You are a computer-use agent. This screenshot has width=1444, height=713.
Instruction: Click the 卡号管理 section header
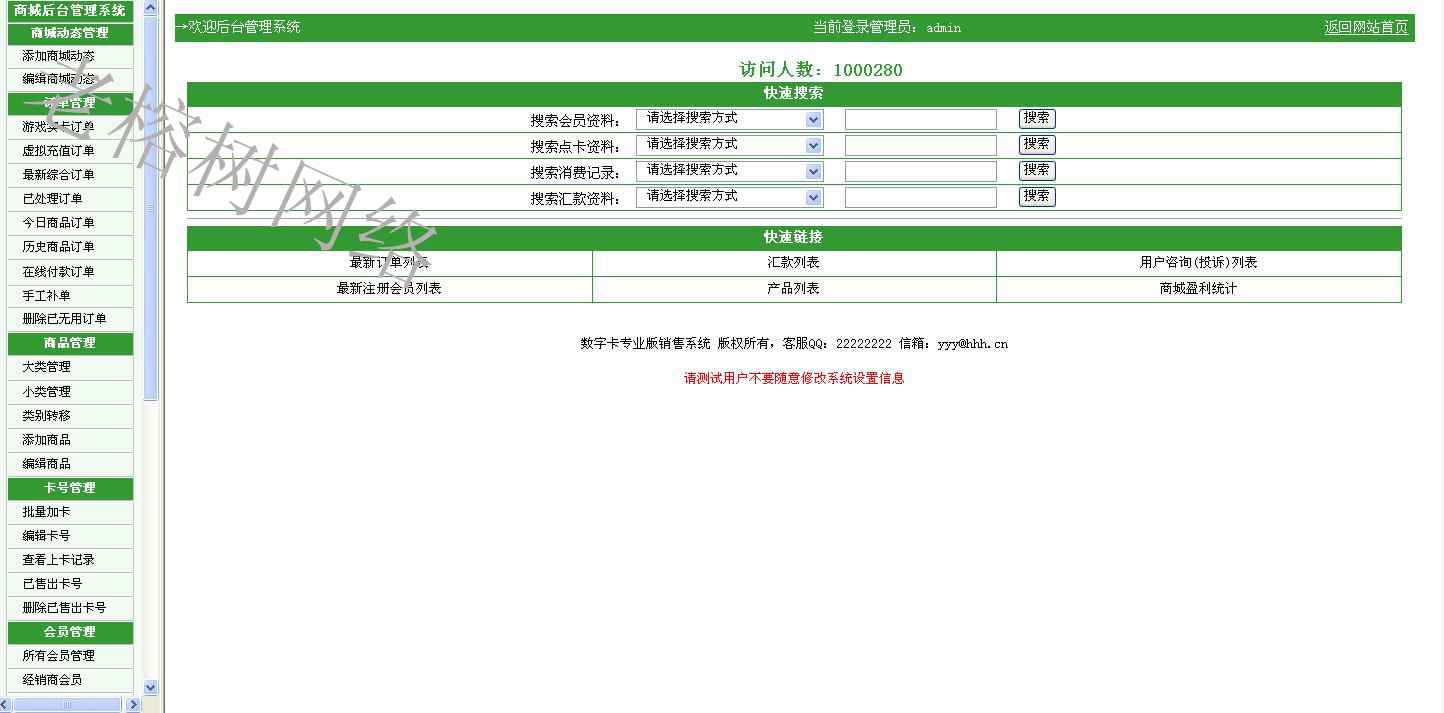click(70, 488)
